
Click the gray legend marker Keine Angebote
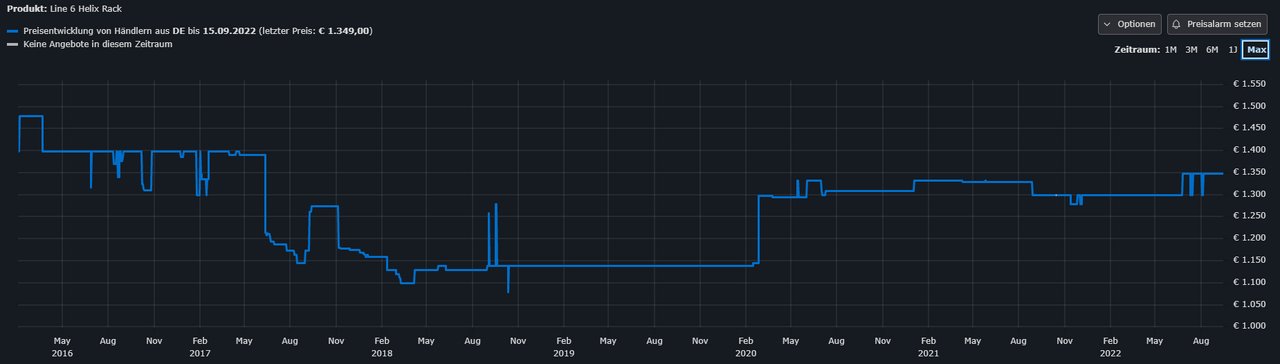click(12, 44)
